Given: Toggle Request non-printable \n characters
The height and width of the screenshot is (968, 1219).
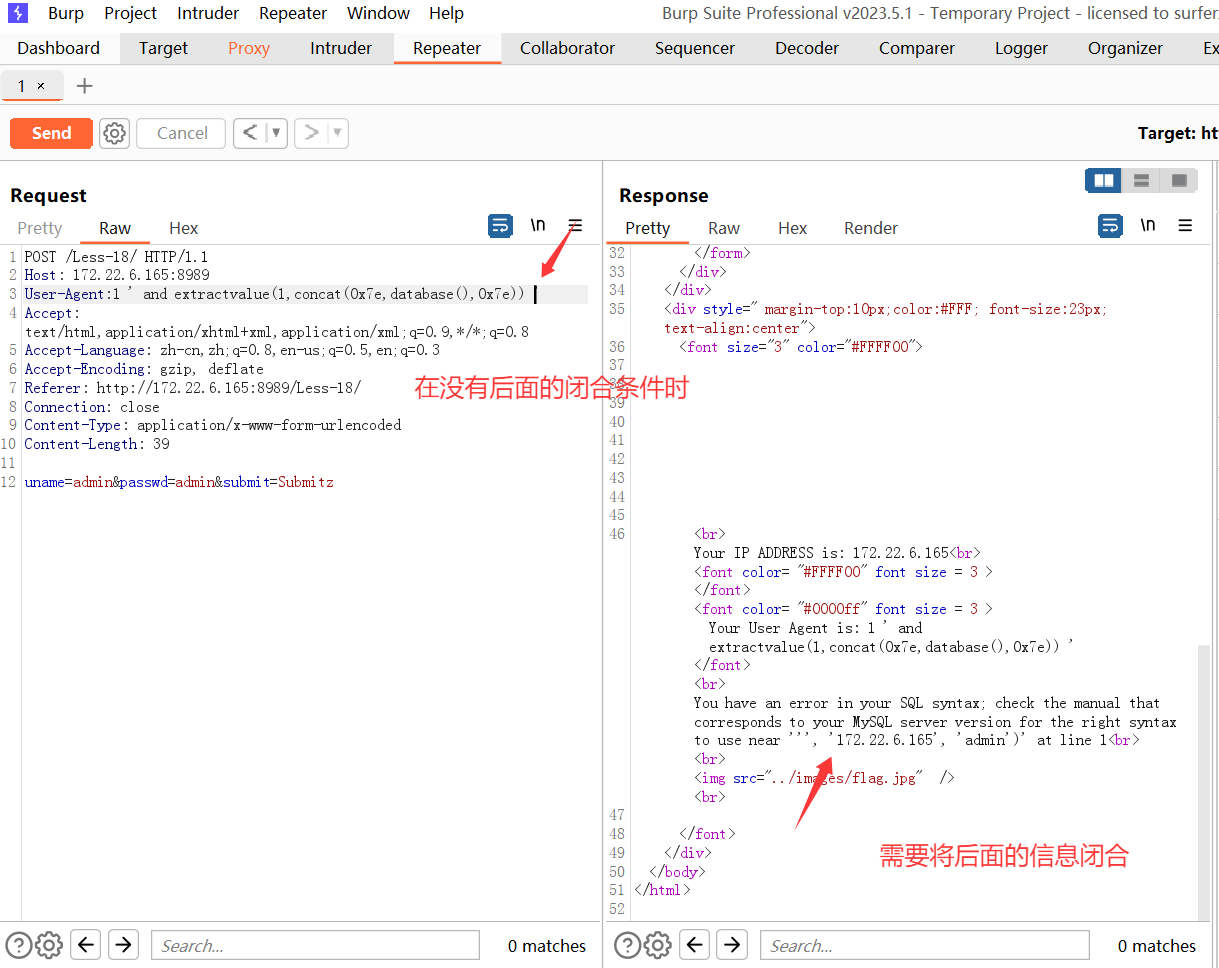Looking at the screenshot, I should tap(538, 226).
